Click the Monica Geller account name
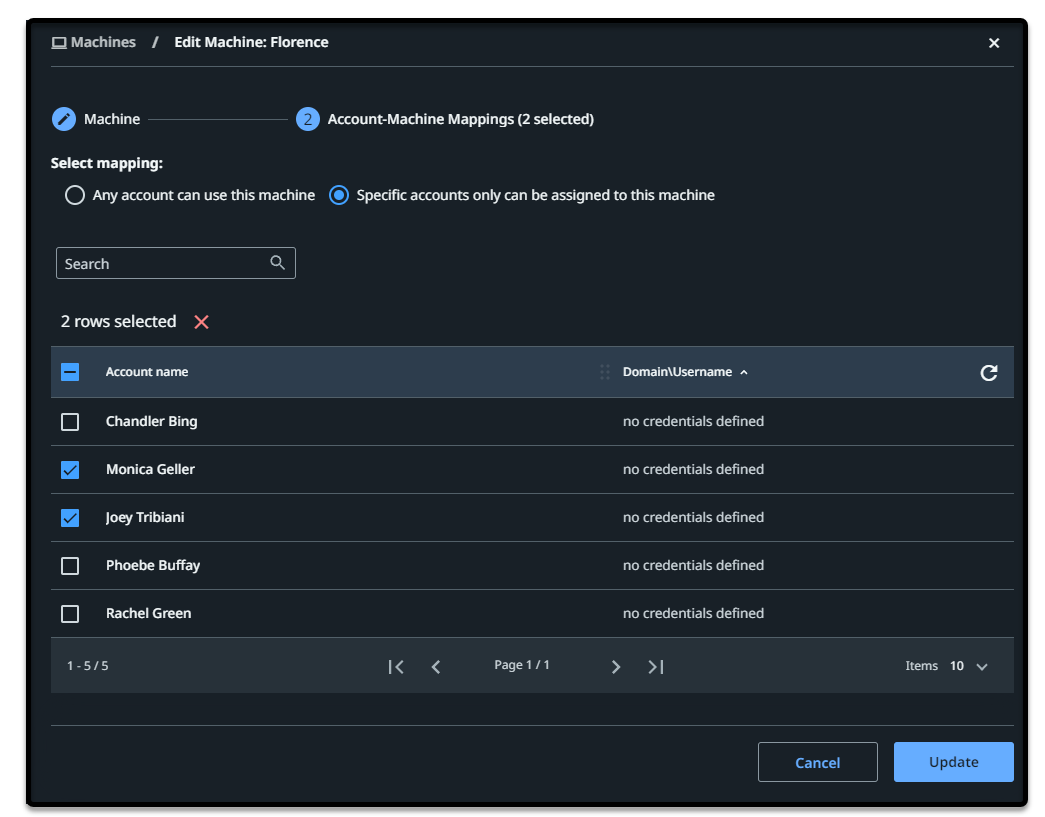The image size is (1045, 817). pyautogui.click(x=150, y=469)
